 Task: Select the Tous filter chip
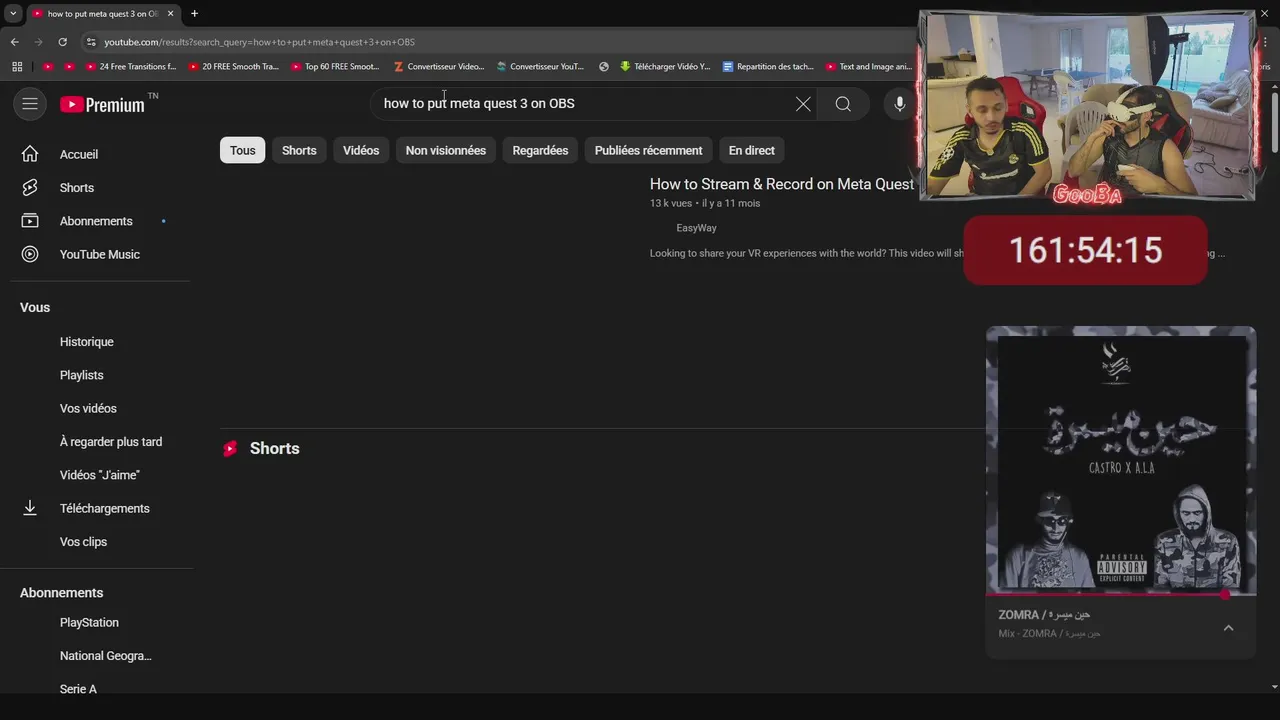242,150
